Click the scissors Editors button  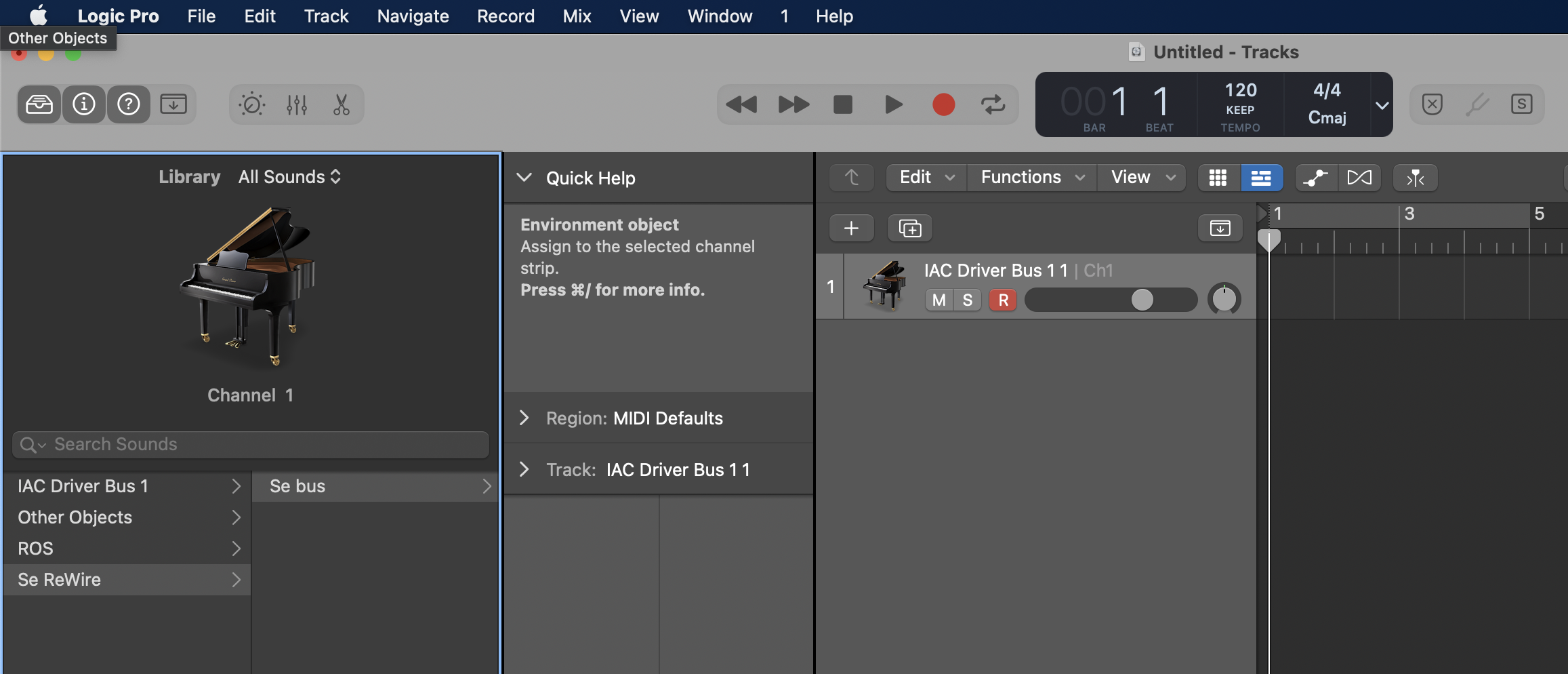point(342,104)
